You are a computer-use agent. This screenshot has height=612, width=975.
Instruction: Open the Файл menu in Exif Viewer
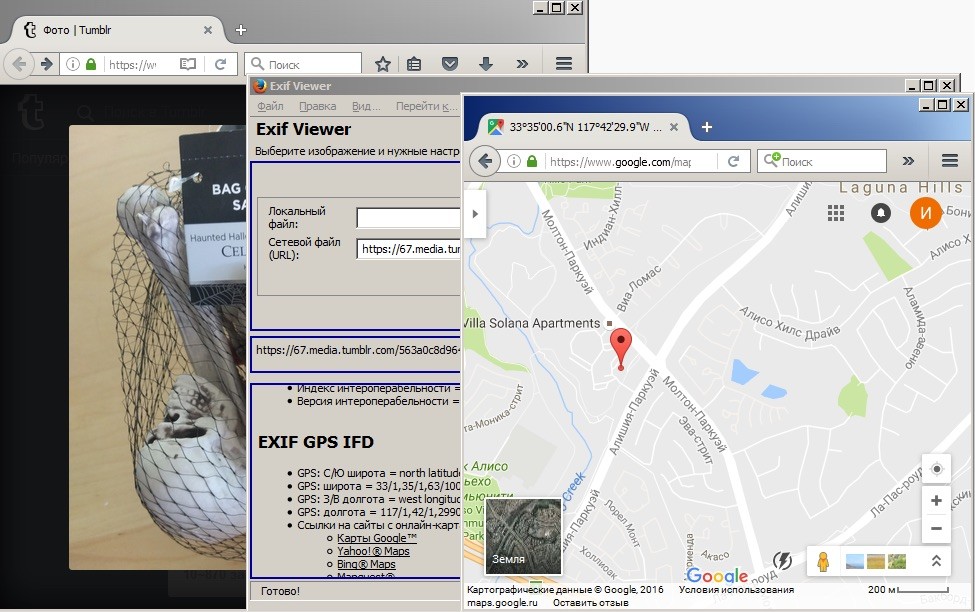pos(270,106)
